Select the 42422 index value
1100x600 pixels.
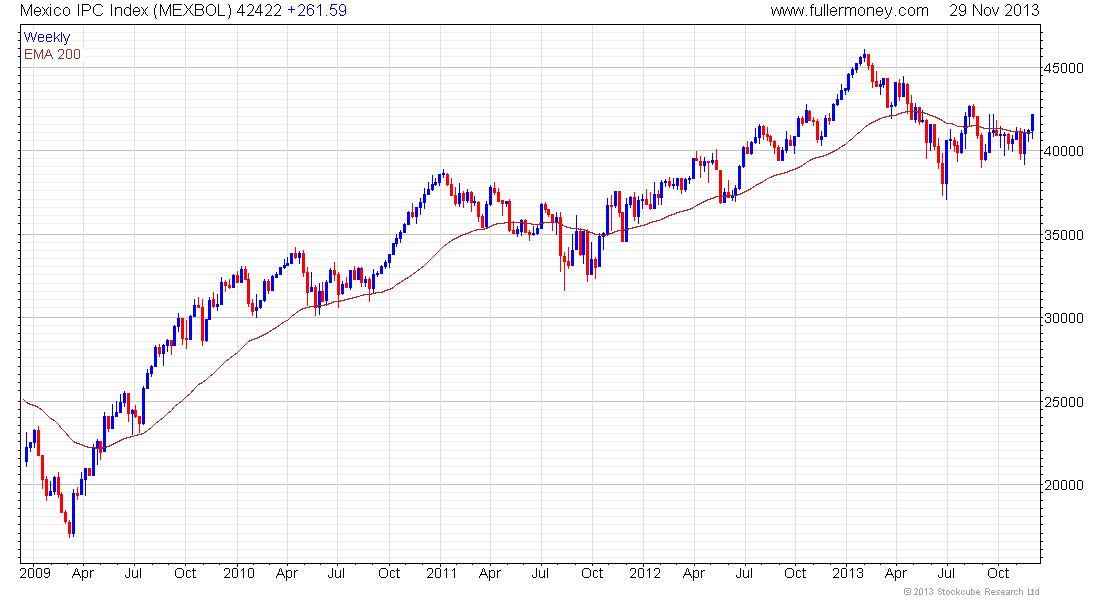260,11
